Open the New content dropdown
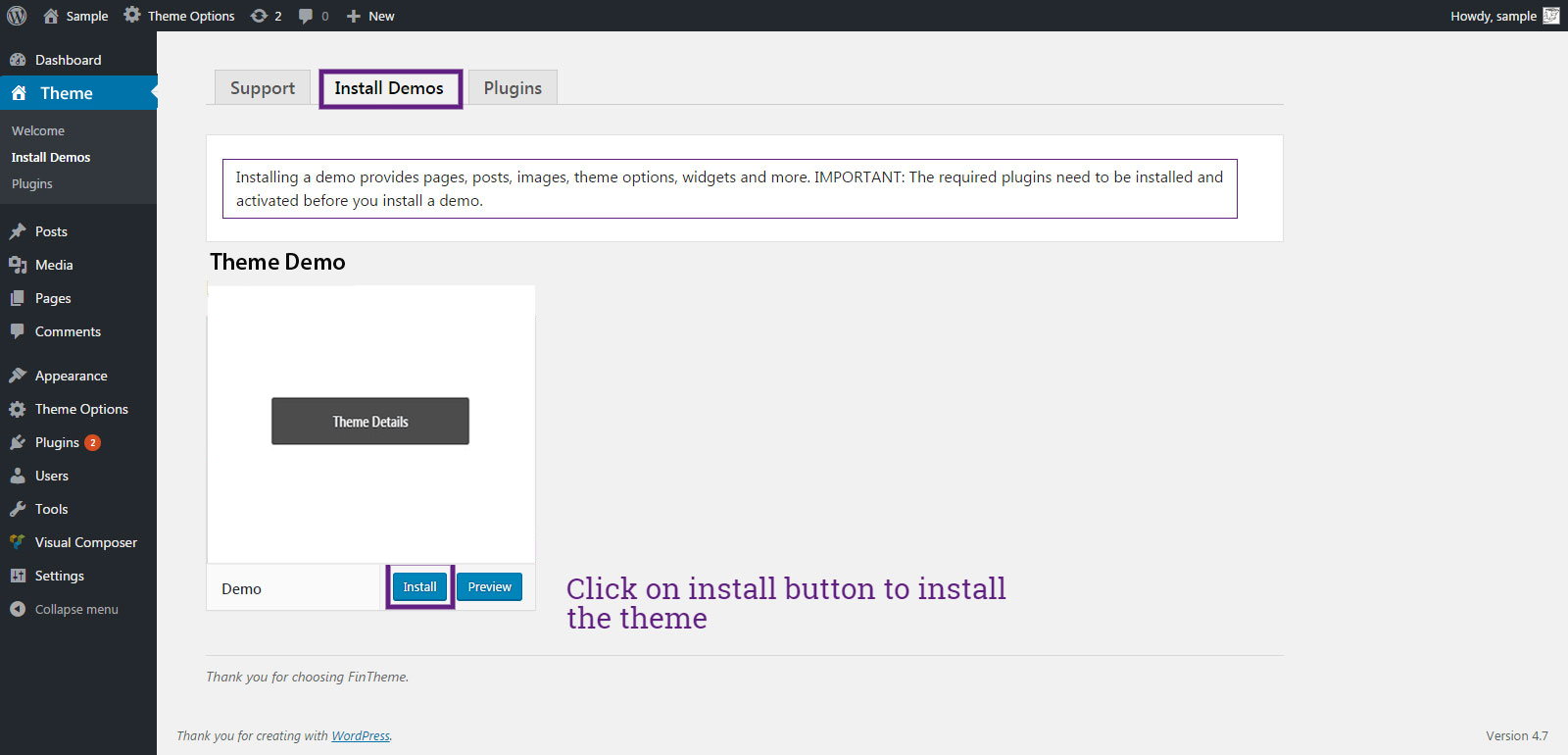 coord(370,16)
